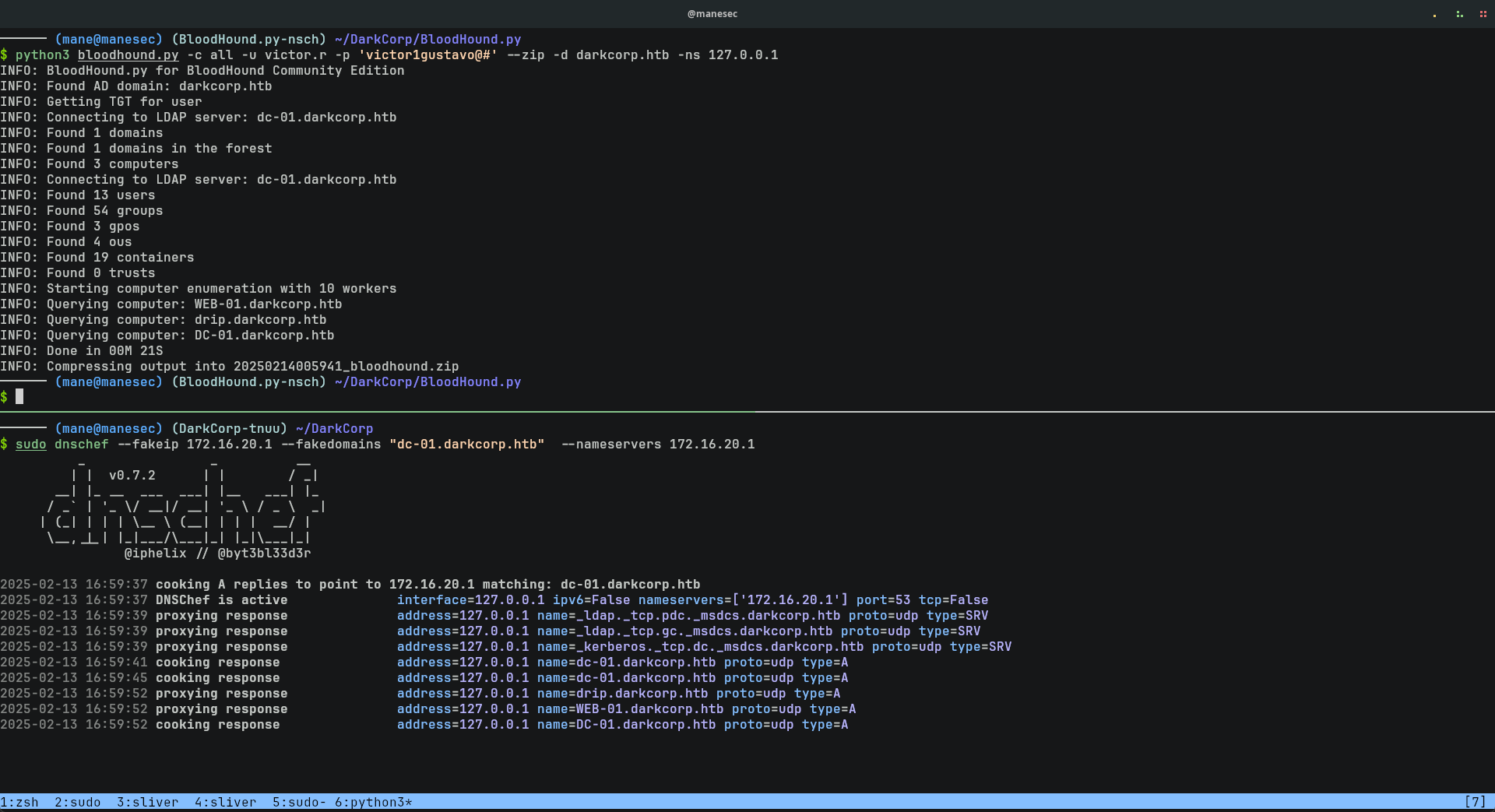1495x812 pixels.
Task: Select active tmux window 6:python3
Action: point(373,803)
